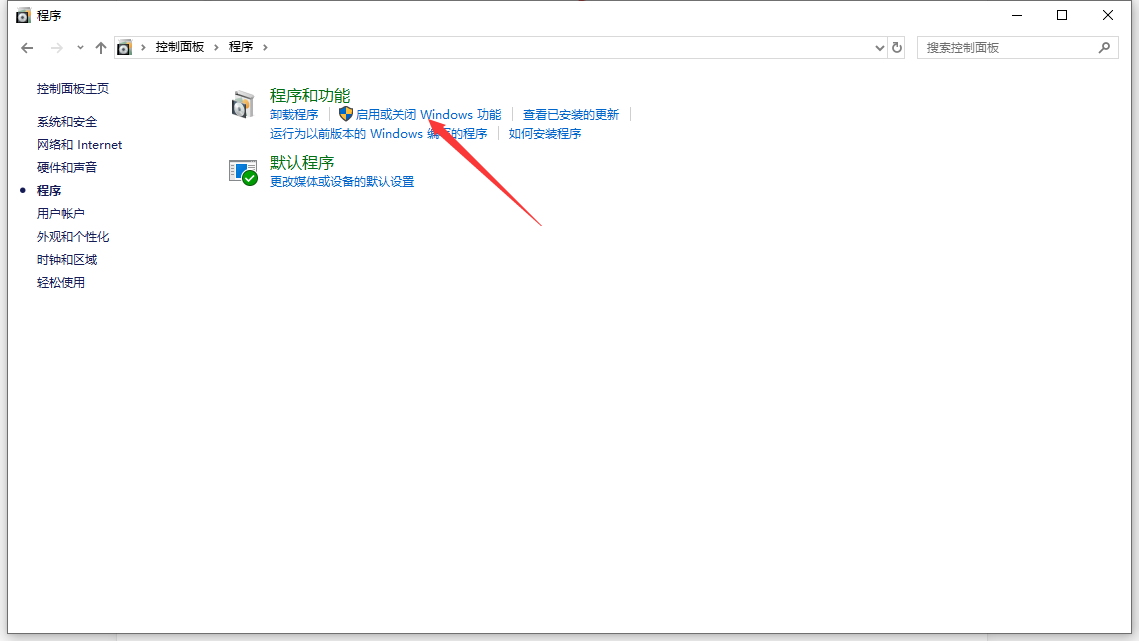Open 硬件和声音 from the sidebar
The image size is (1139, 641).
click(x=67, y=168)
